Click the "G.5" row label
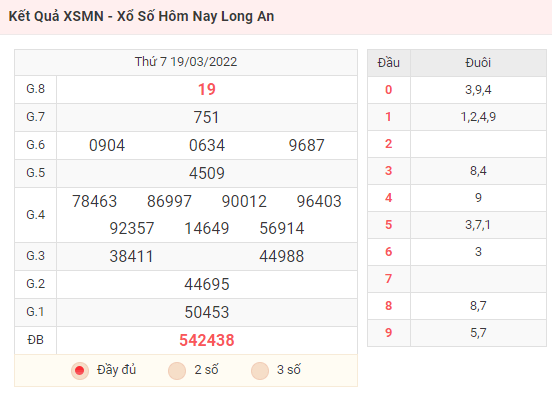The width and height of the screenshot is (552, 396). tap(36, 172)
